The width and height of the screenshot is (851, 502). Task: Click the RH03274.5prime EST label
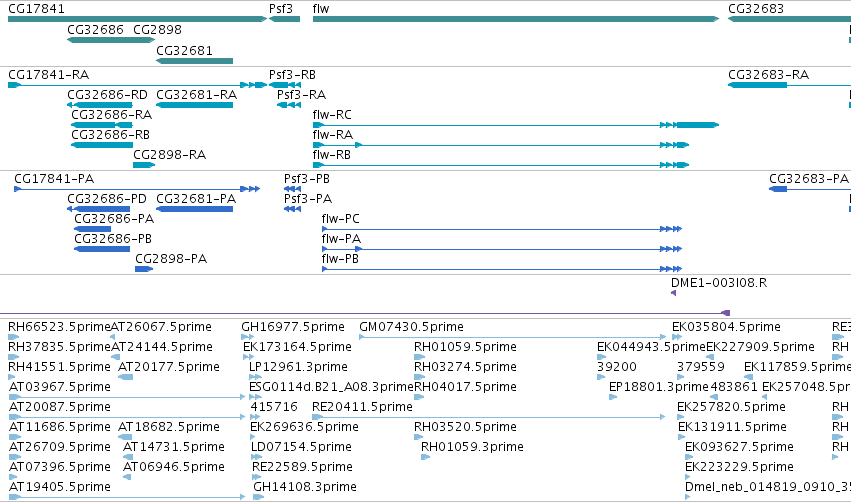click(x=466, y=367)
